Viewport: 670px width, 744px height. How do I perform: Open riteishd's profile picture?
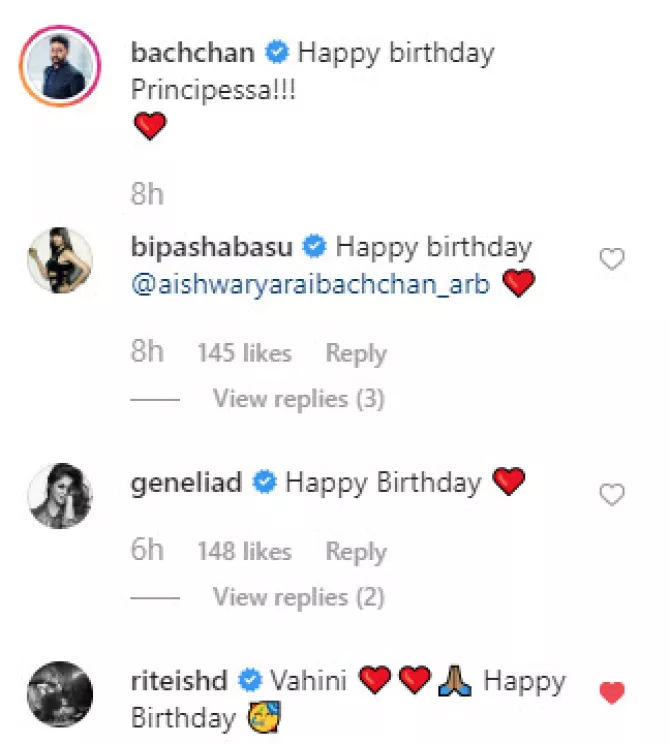point(58,694)
